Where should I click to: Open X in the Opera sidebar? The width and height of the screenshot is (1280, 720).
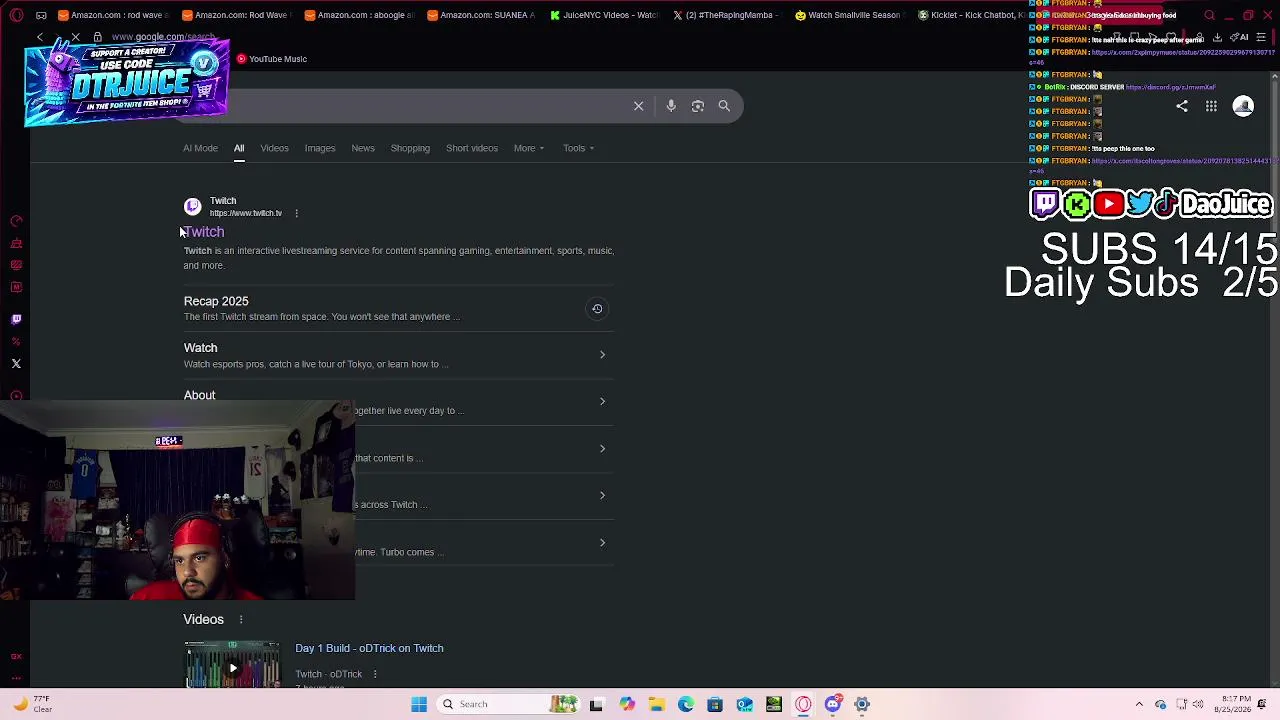click(16, 364)
